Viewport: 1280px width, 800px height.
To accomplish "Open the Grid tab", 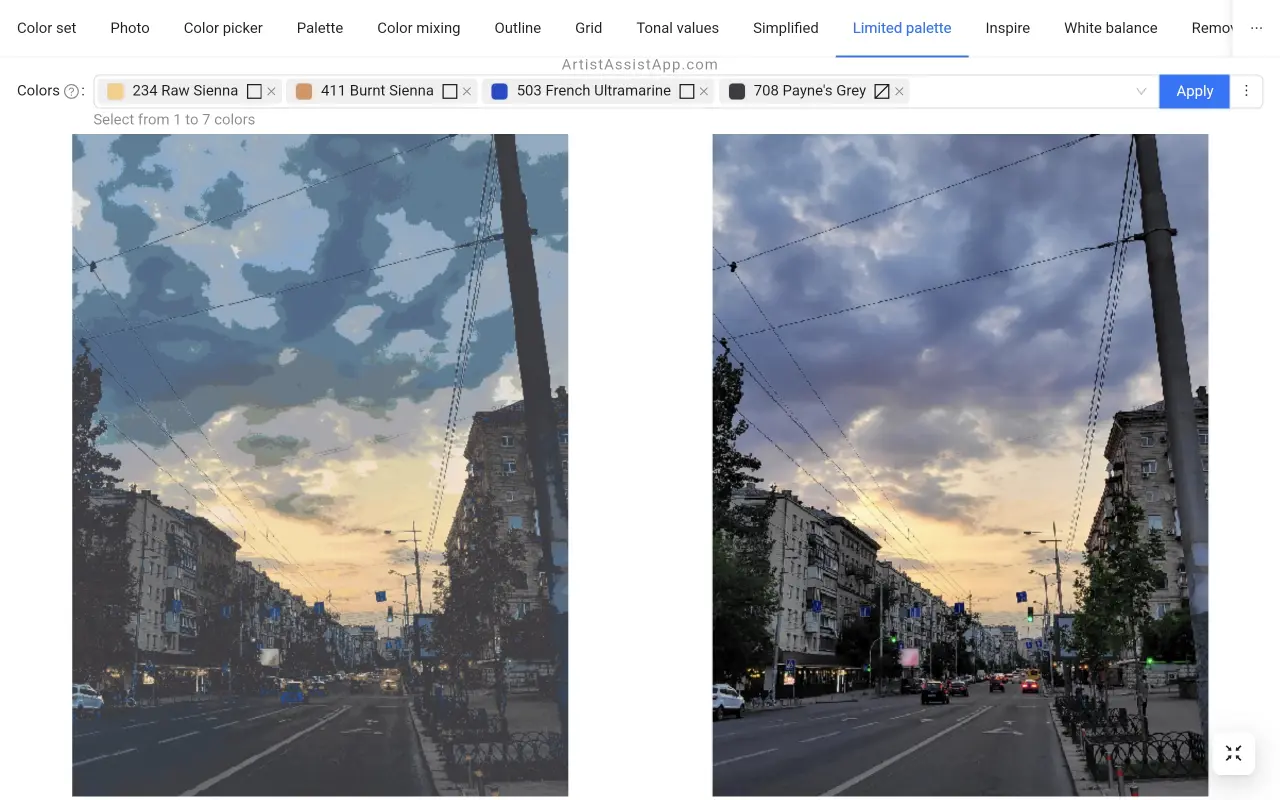I will (589, 28).
